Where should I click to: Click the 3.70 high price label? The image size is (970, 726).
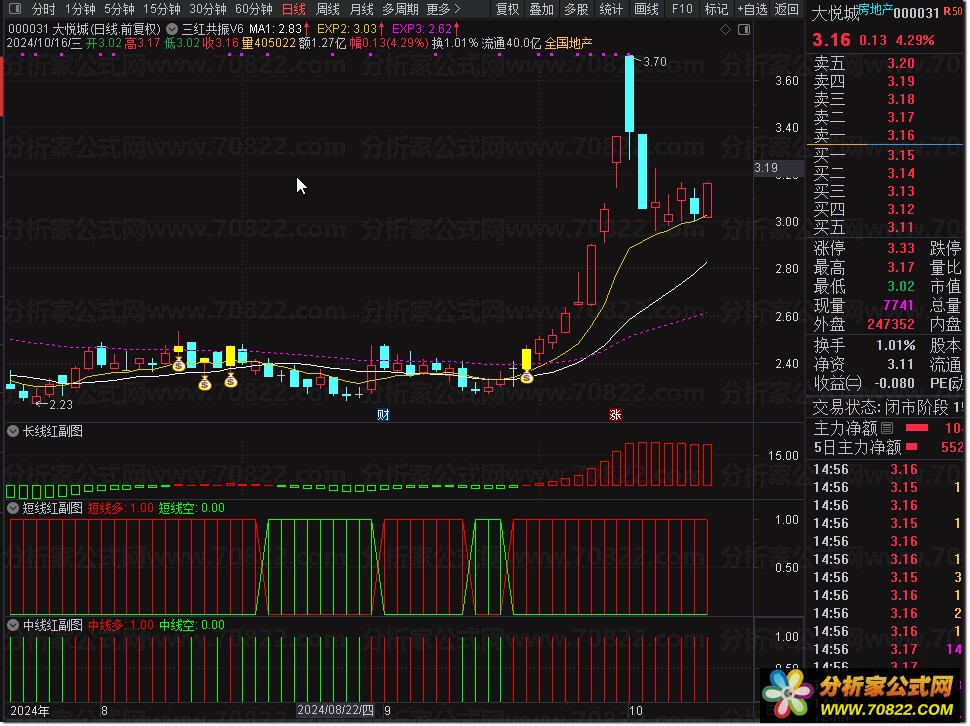pyautogui.click(x=655, y=62)
